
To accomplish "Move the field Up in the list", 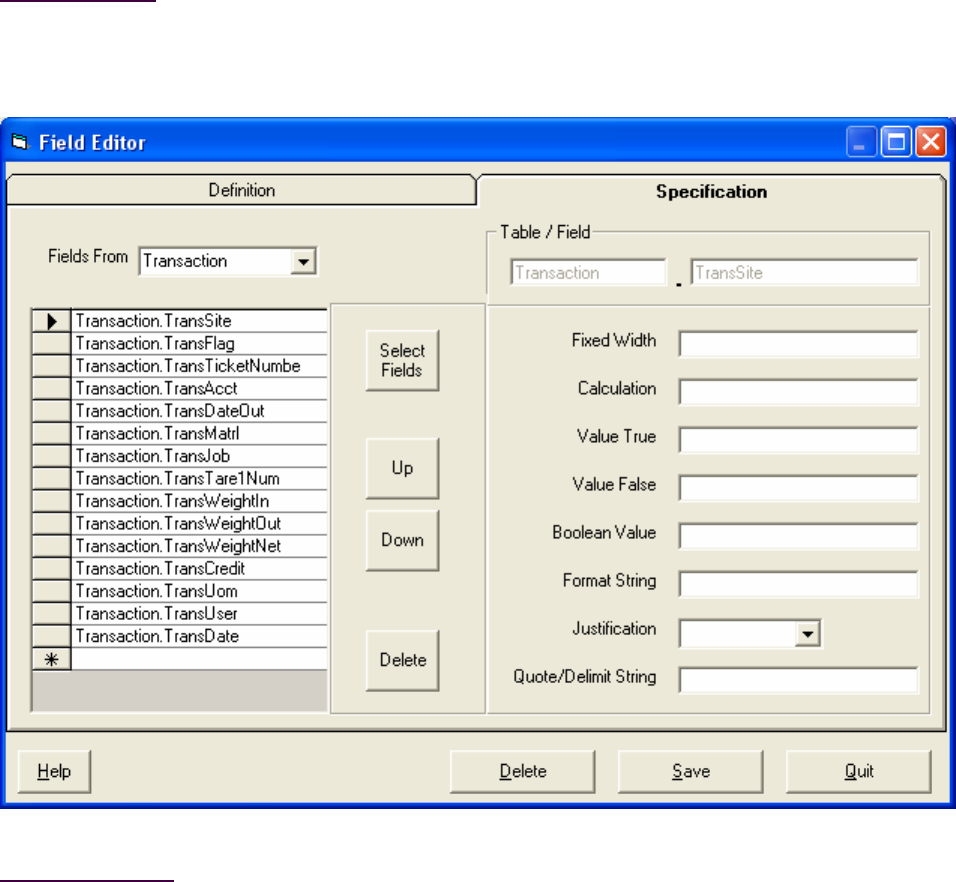I will [x=402, y=468].
